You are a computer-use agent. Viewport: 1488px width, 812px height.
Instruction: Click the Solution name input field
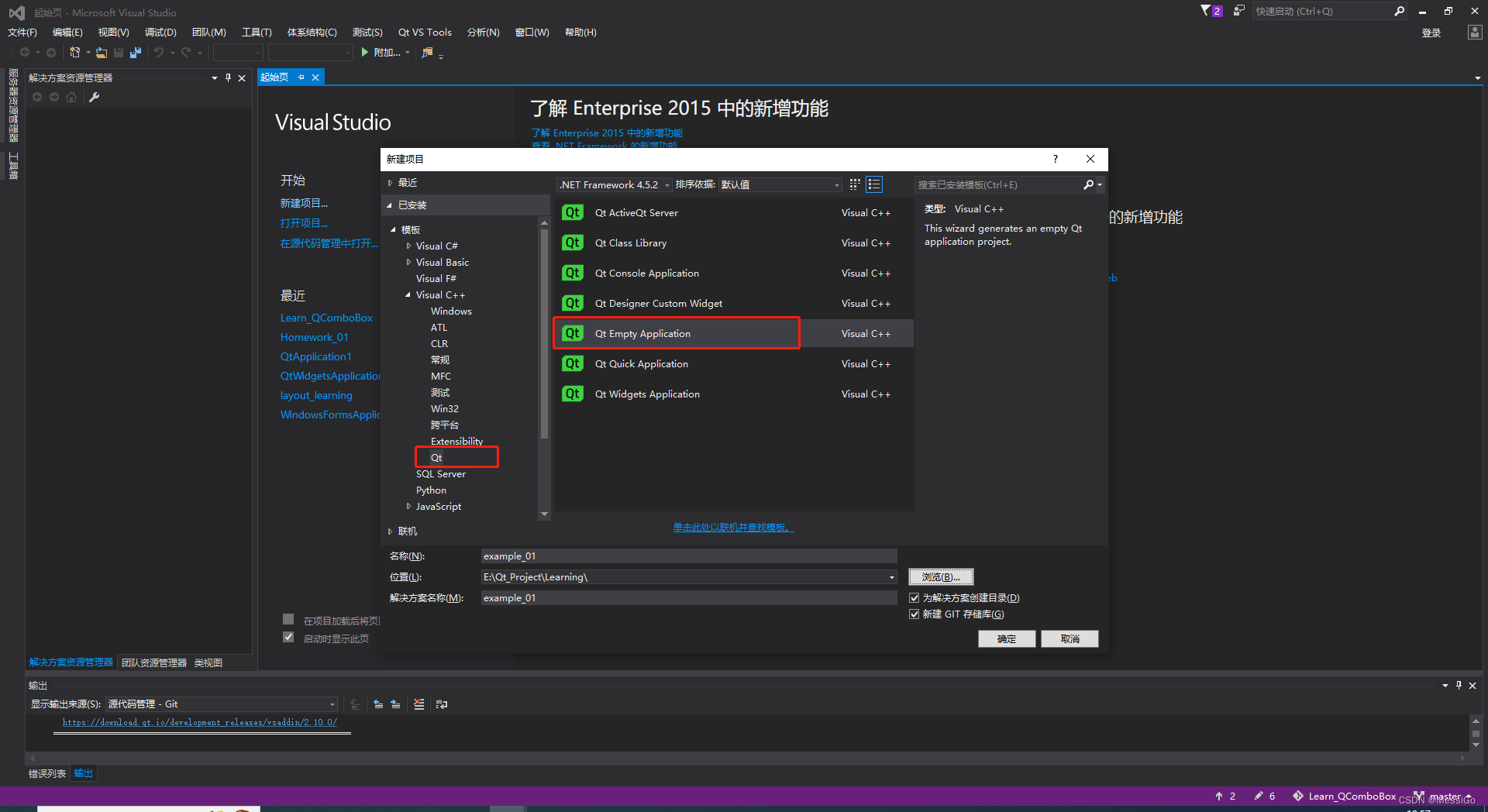(689, 598)
